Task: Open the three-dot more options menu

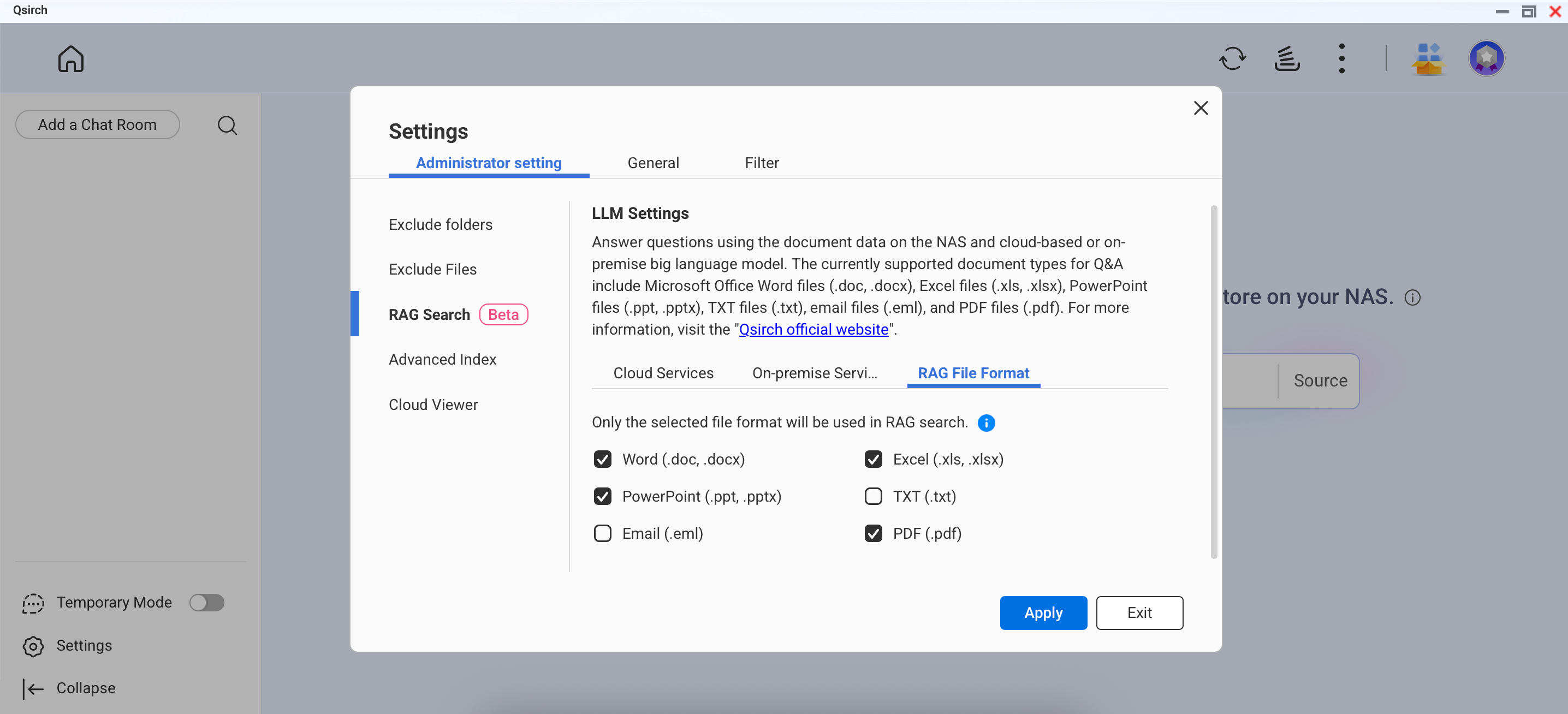Action: 1341,59
